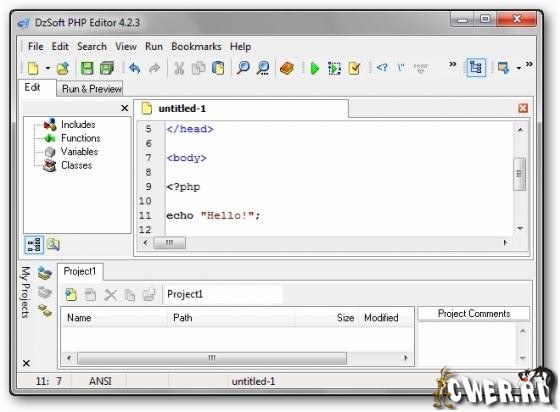The height and width of the screenshot is (412, 560).
Task: Select Functions in the code tree
Action: pyautogui.click(x=81, y=138)
